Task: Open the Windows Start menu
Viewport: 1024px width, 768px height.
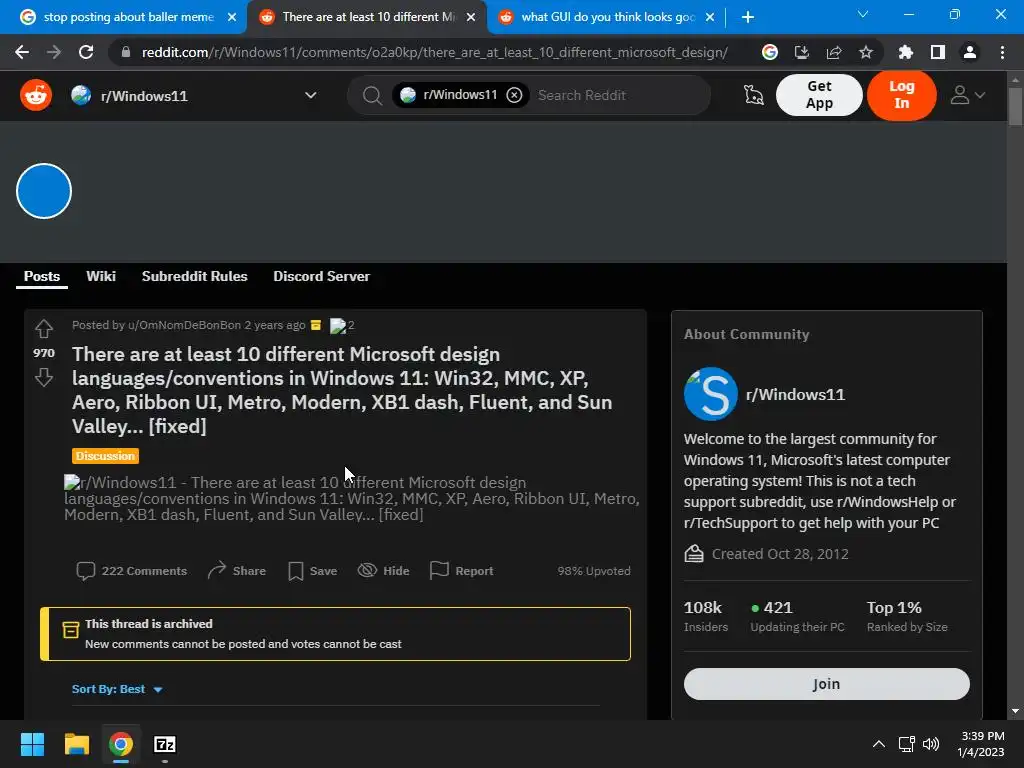Action: point(32,744)
